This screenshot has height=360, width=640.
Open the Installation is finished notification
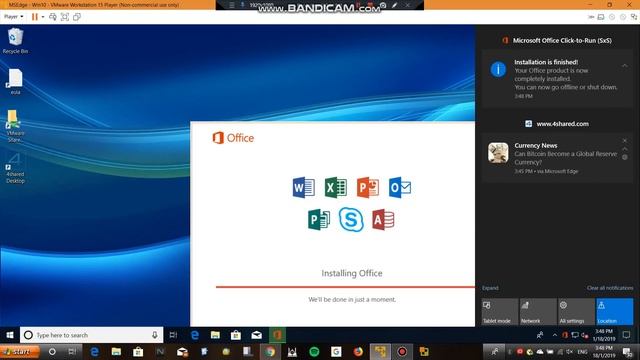point(557,79)
